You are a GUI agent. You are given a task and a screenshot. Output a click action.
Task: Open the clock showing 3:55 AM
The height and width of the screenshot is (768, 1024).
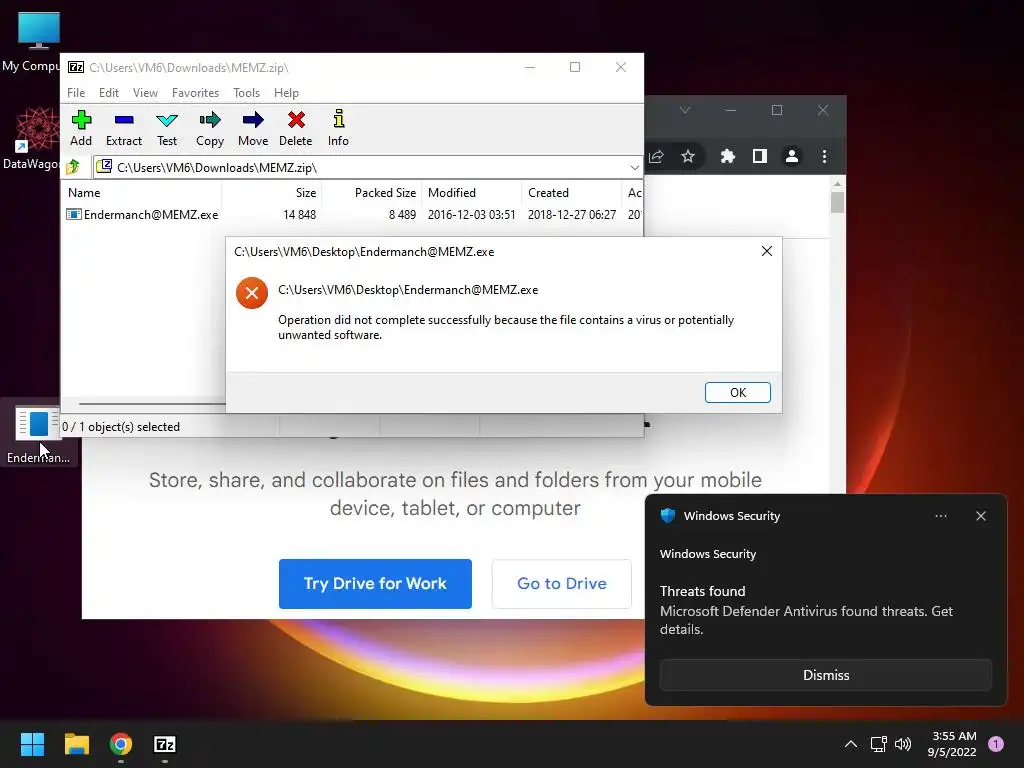pos(952,744)
